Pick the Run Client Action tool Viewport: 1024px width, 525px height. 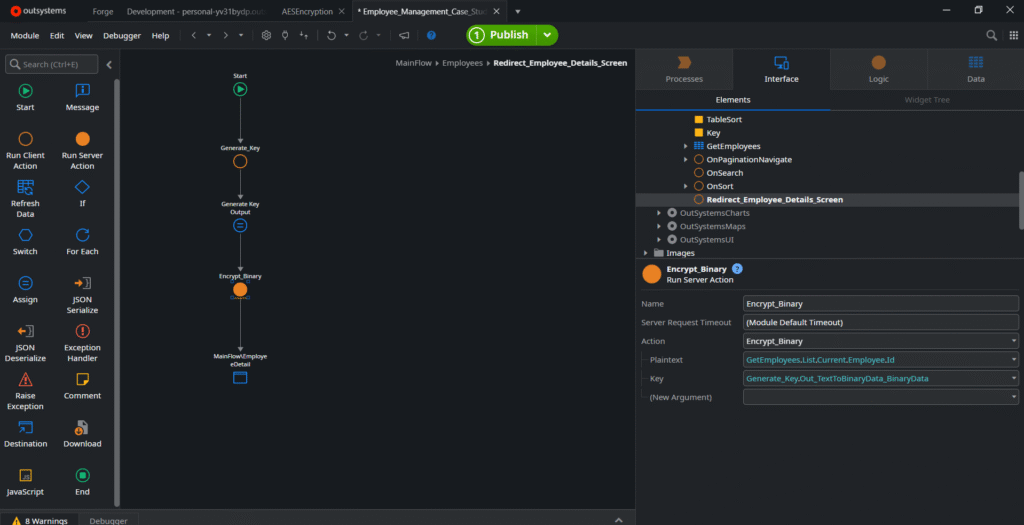(25, 151)
